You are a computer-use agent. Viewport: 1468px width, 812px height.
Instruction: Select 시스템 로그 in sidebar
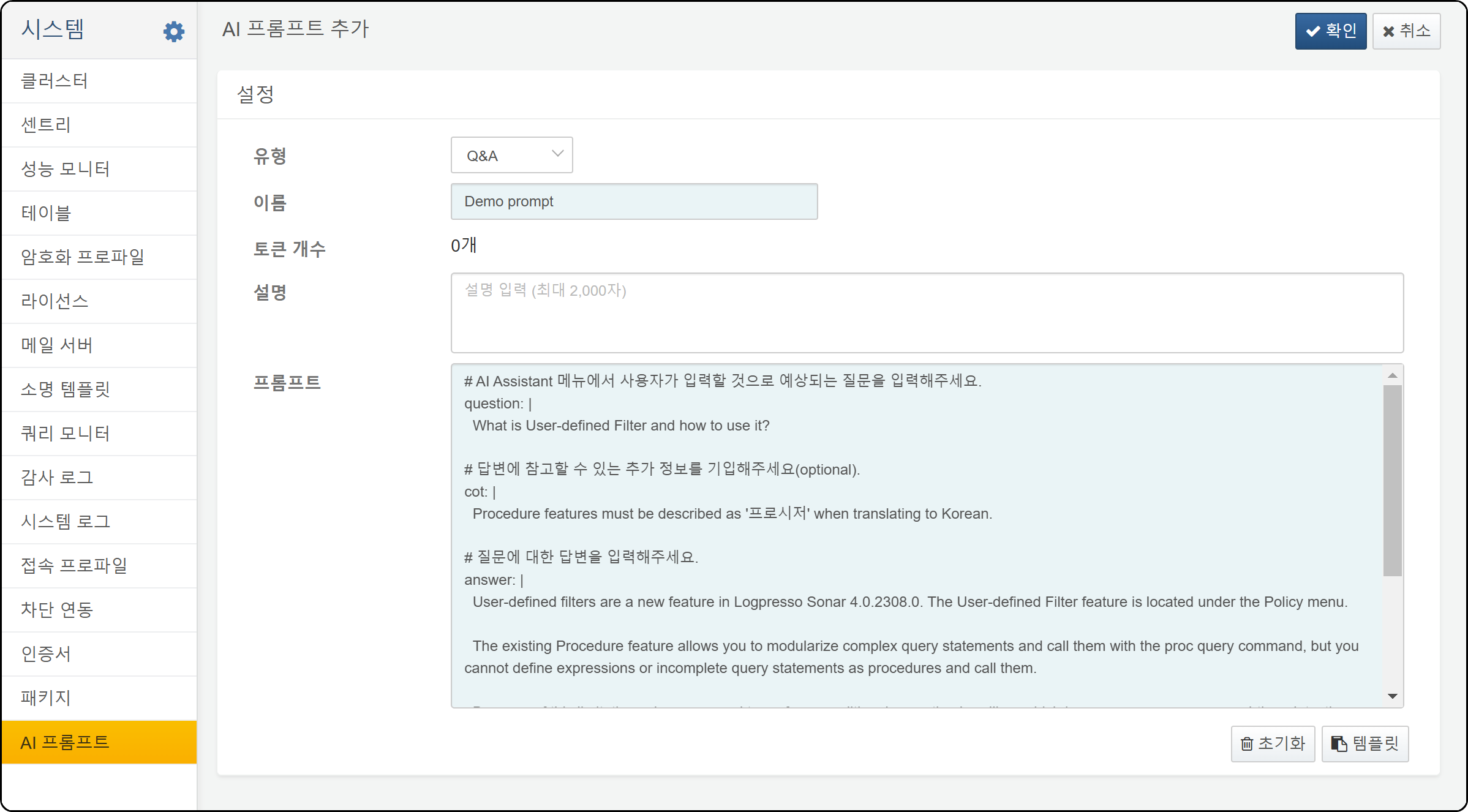click(x=99, y=522)
